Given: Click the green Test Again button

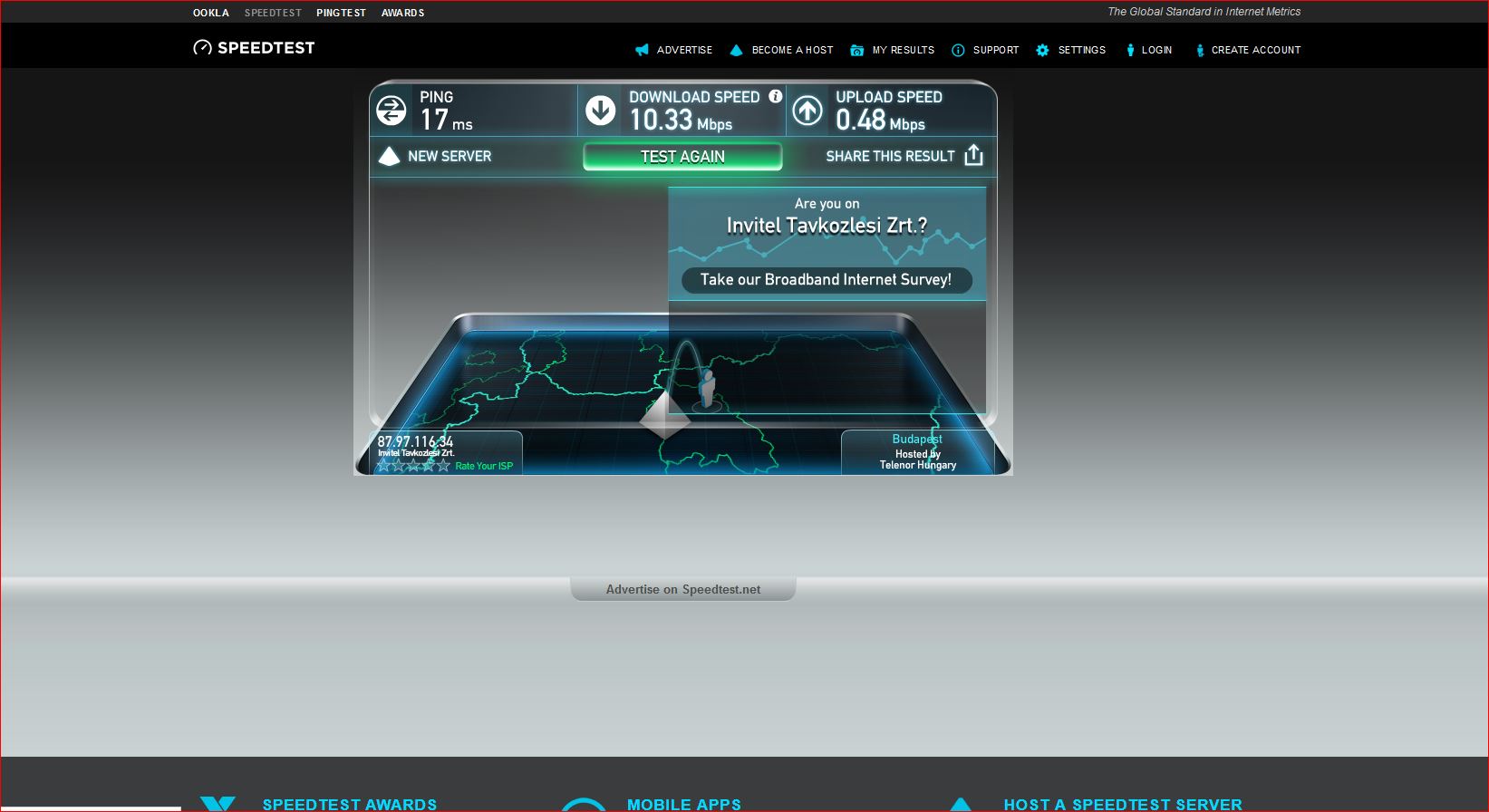Looking at the screenshot, I should click(682, 156).
